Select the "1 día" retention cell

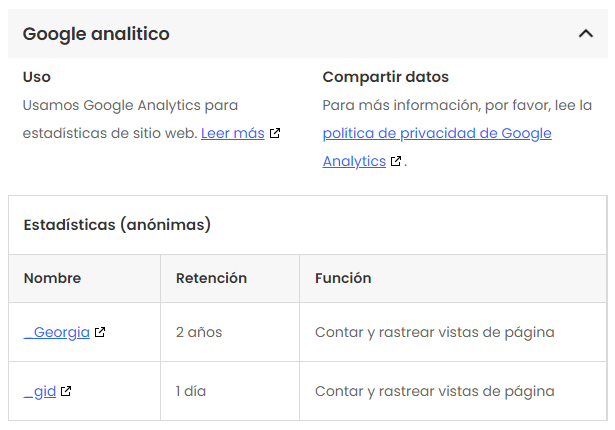pos(191,391)
